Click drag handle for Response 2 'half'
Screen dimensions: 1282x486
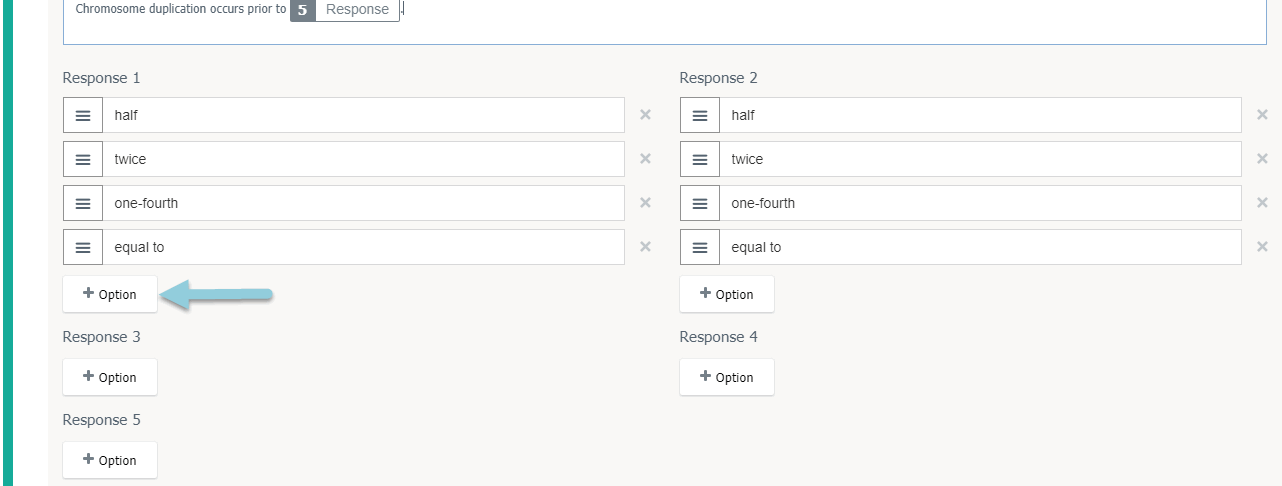pyautogui.click(x=700, y=115)
